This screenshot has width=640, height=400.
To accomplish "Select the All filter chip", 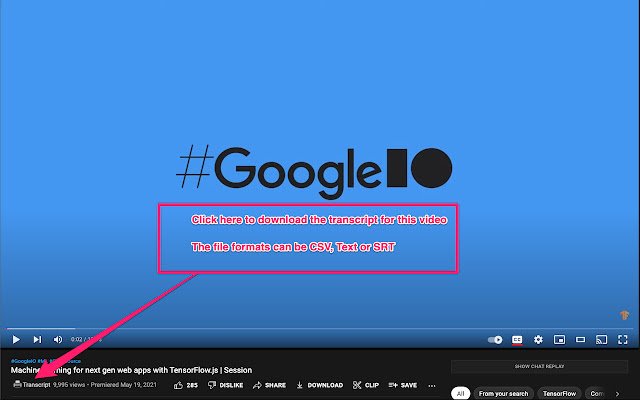I will click(460, 393).
